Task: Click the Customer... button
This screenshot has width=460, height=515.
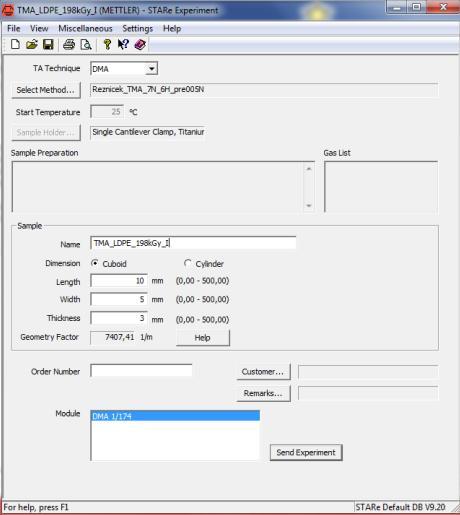Action: (263, 372)
